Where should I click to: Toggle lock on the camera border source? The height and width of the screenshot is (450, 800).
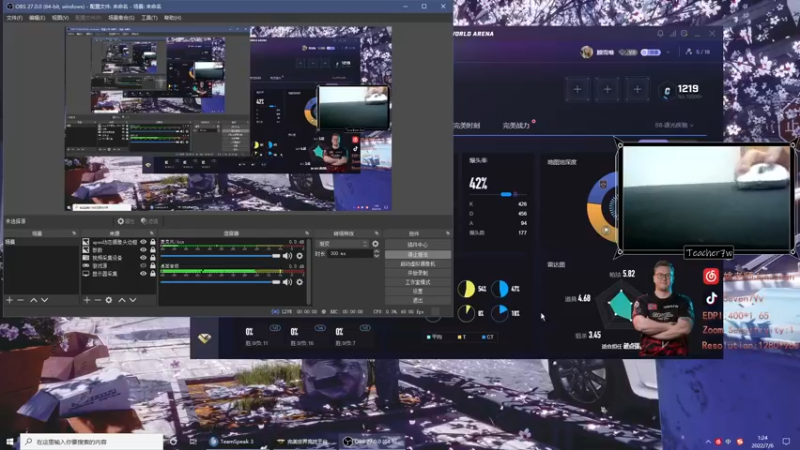pyautogui.click(x=153, y=242)
